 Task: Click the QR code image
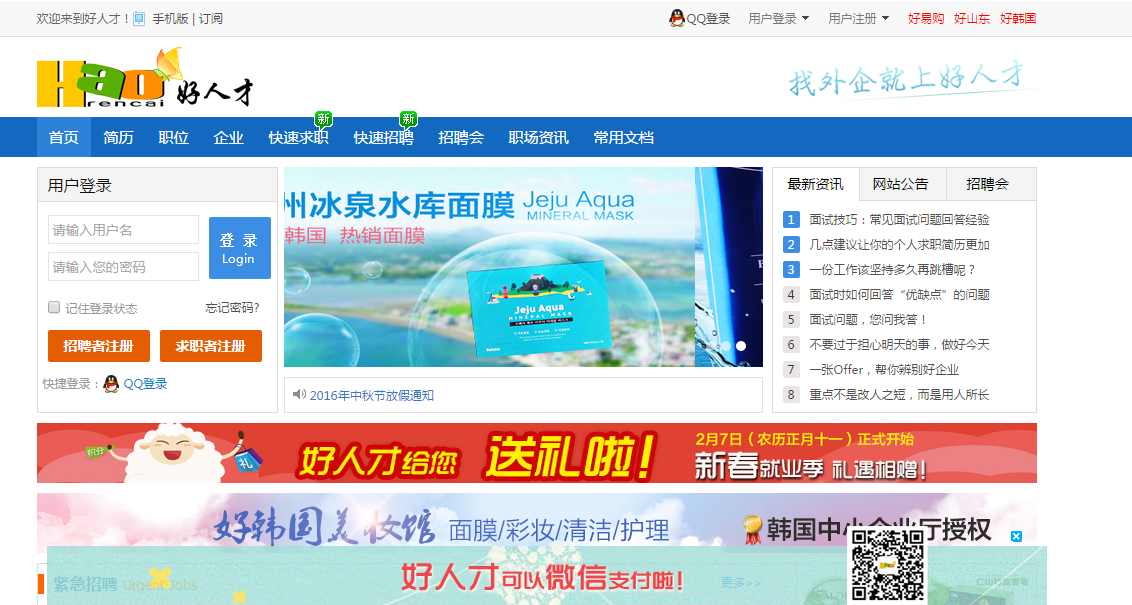pos(887,565)
